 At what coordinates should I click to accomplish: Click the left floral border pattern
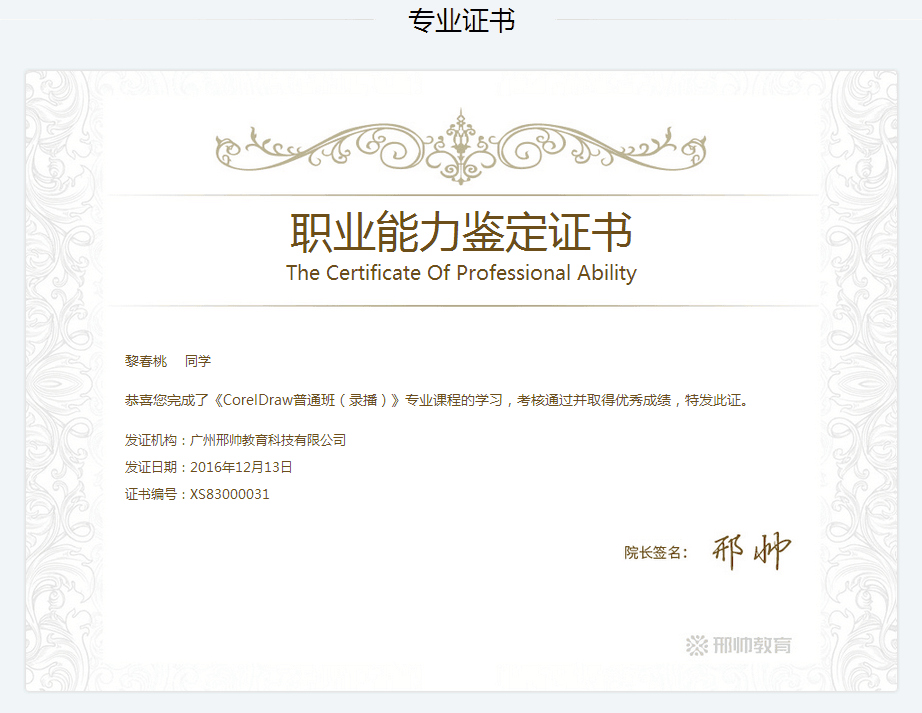point(64,381)
